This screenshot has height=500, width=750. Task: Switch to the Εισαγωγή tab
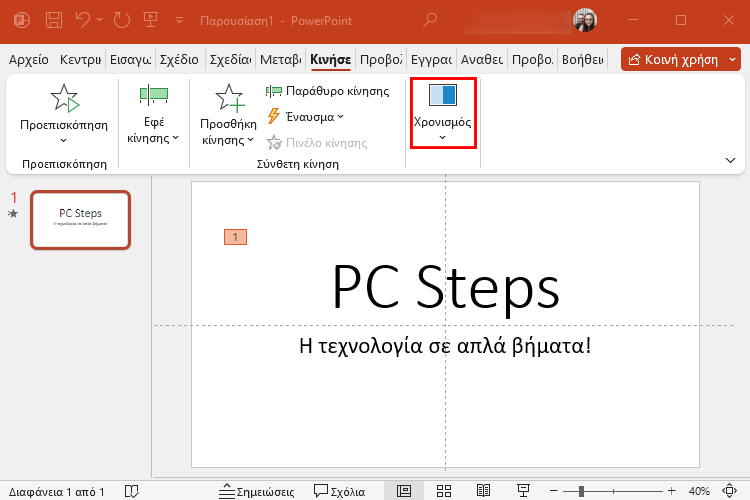pyautogui.click(x=130, y=59)
